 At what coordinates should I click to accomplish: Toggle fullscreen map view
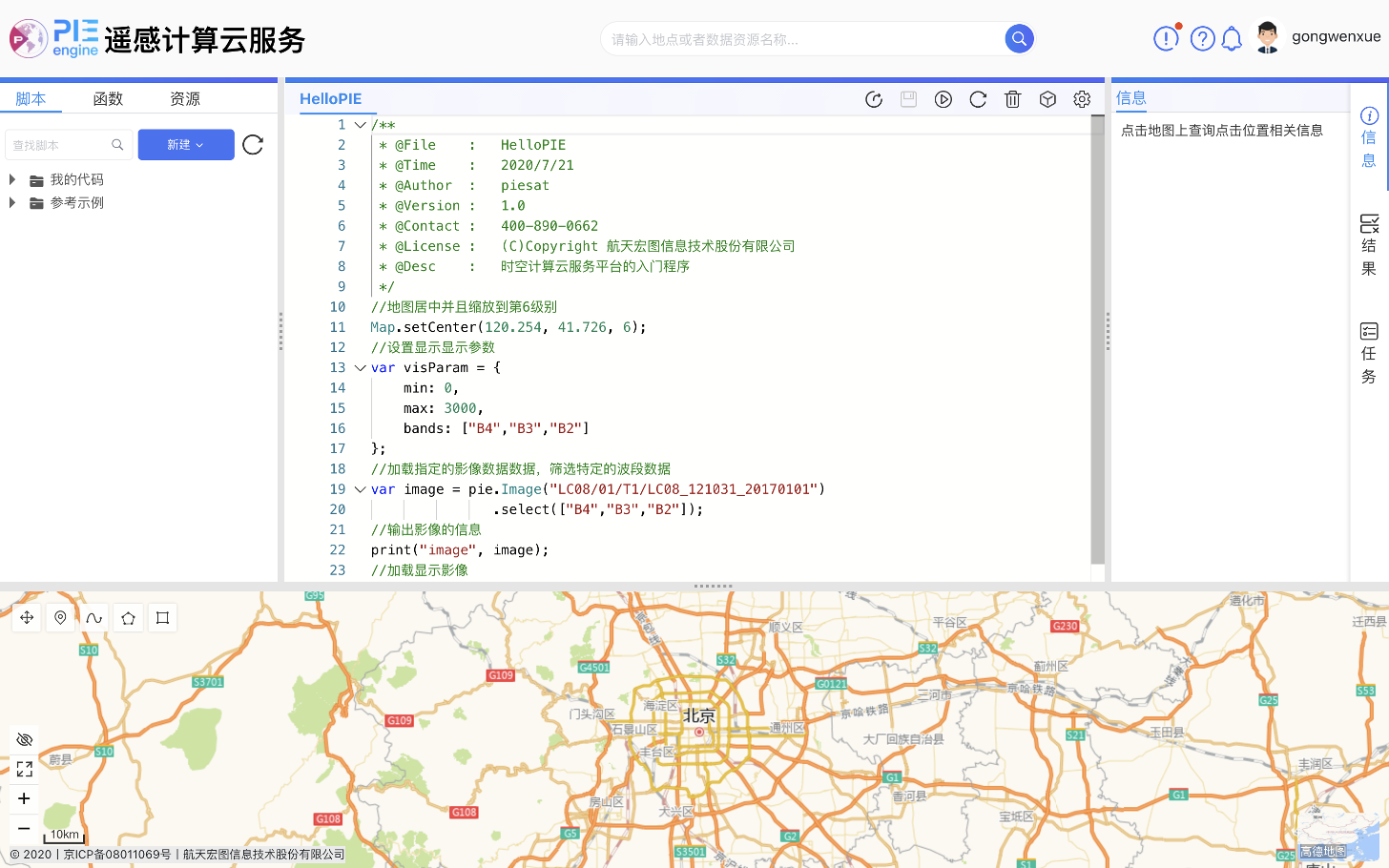click(25, 769)
